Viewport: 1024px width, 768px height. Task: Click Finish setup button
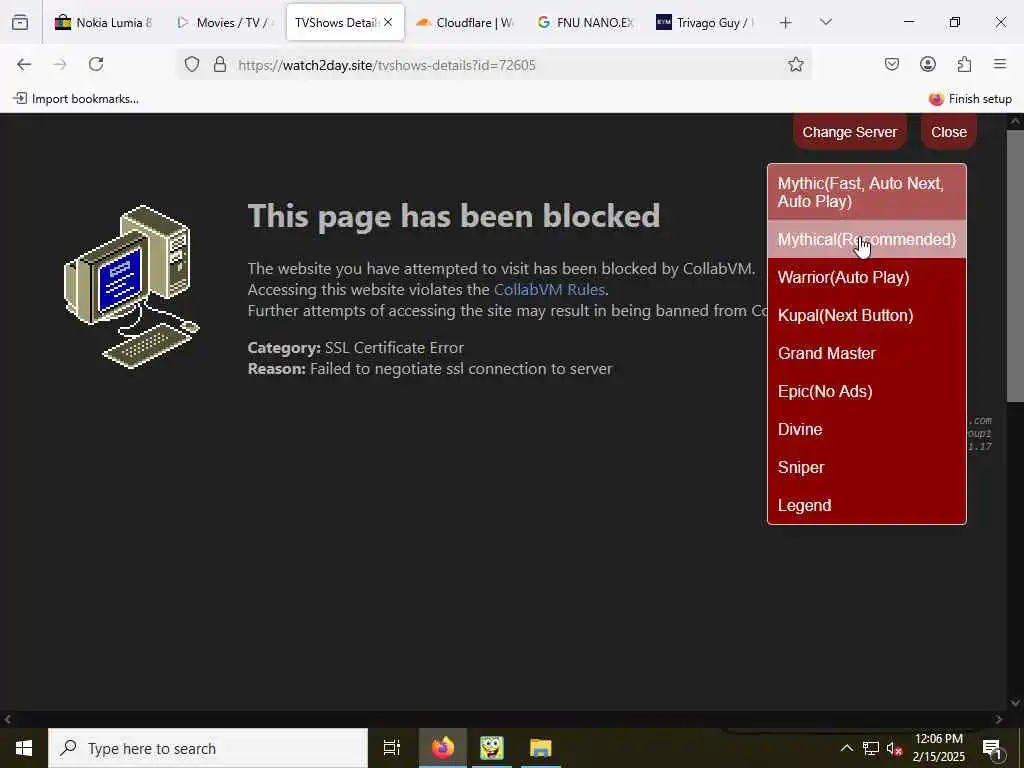pyautogui.click(x=970, y=99)
